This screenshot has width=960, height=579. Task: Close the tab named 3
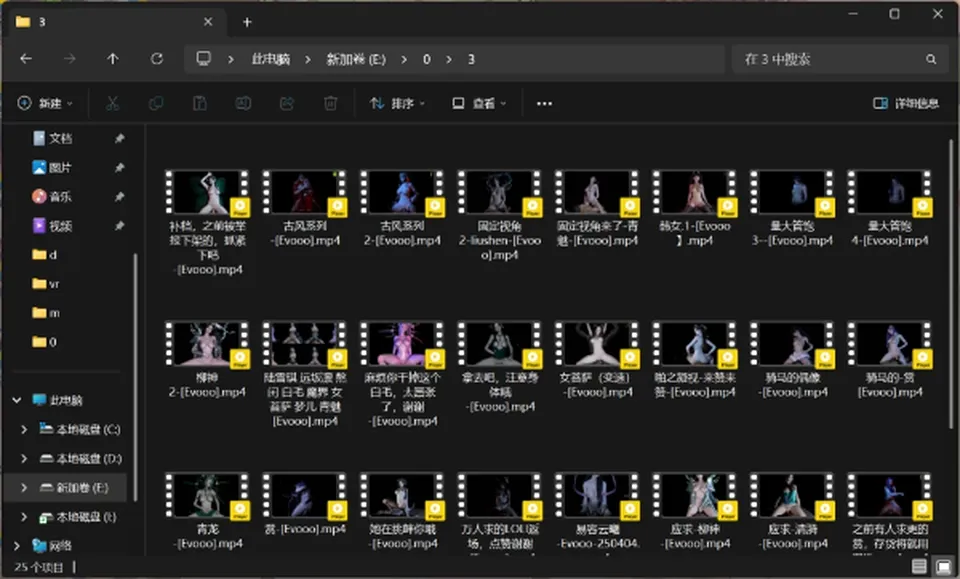tap(208, 22)
